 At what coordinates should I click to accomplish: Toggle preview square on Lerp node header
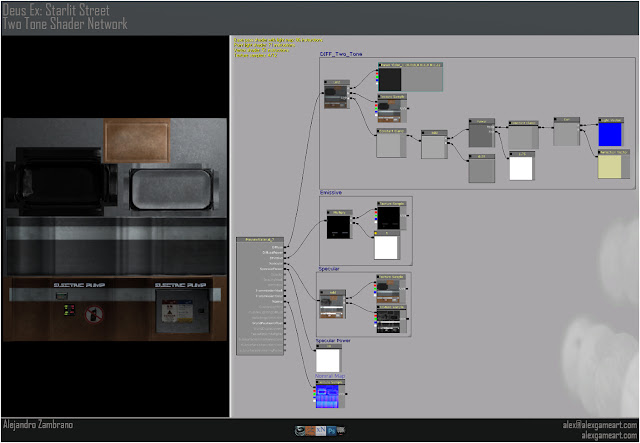pyautogui.click(x=327, y=82)
